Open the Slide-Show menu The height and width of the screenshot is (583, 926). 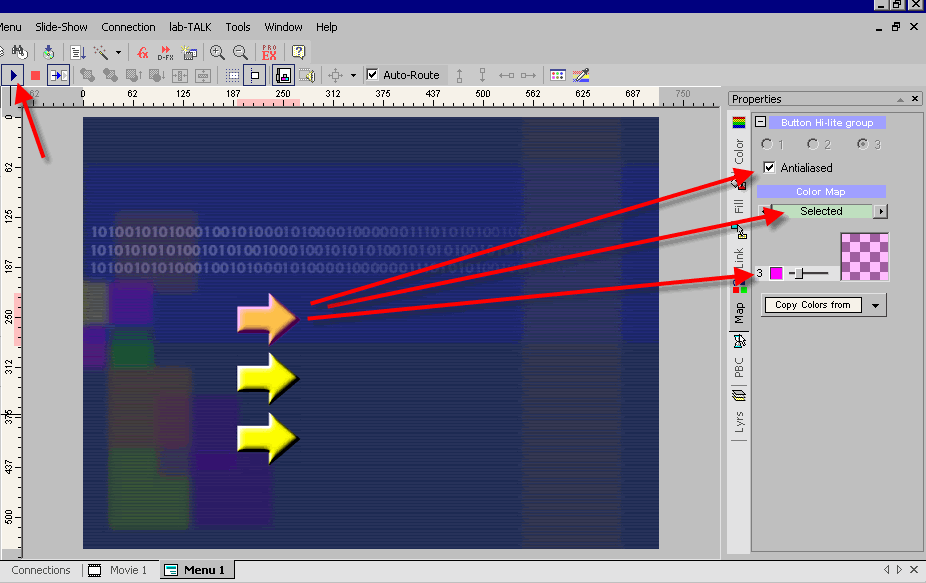click(x=61, y=27)
